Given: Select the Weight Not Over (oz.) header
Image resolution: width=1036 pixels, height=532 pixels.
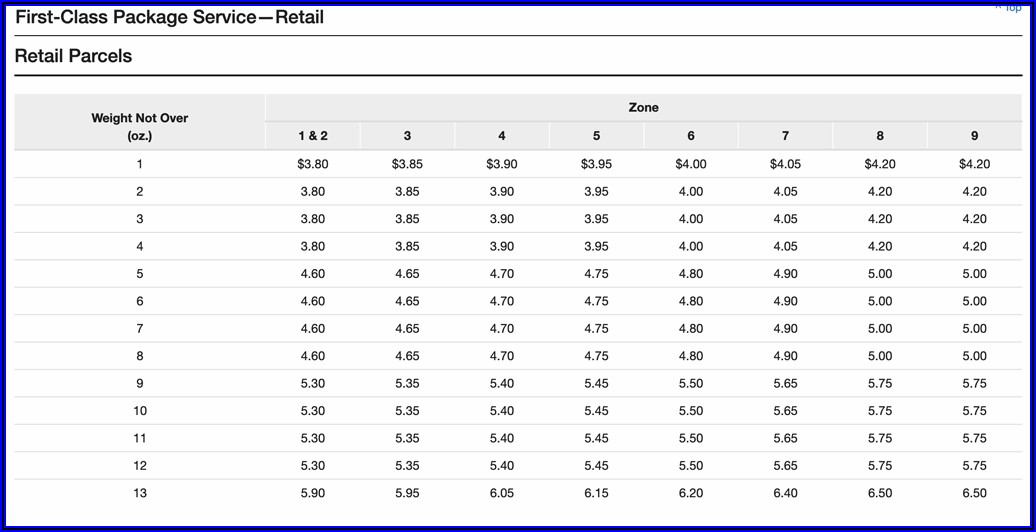Looking at the screenshot, I should coord(139,126).
